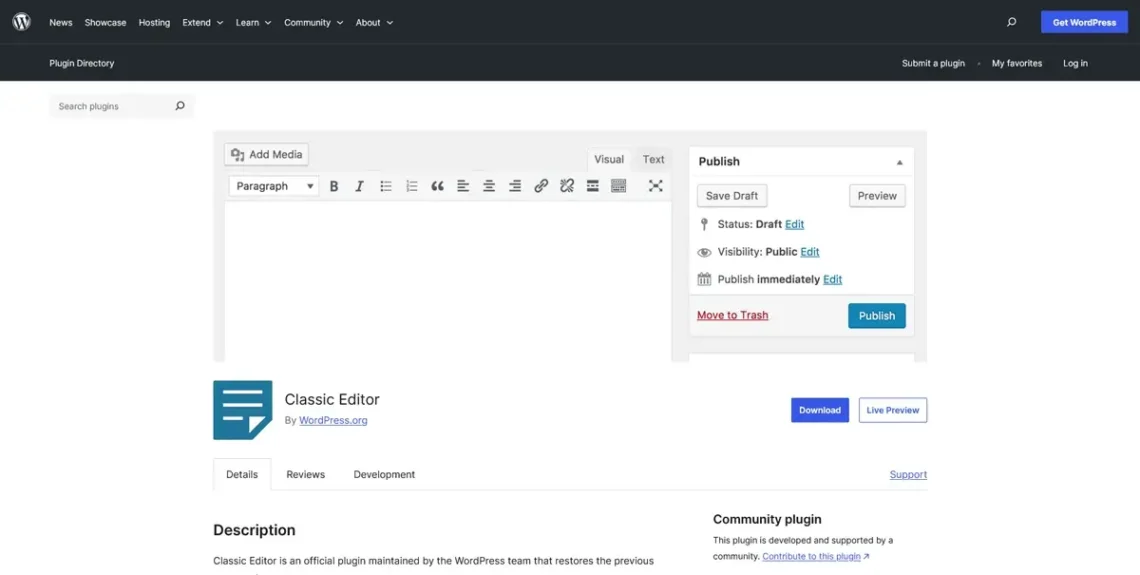Toggle the toolbar kitchen sink icon

pos(619,186)
